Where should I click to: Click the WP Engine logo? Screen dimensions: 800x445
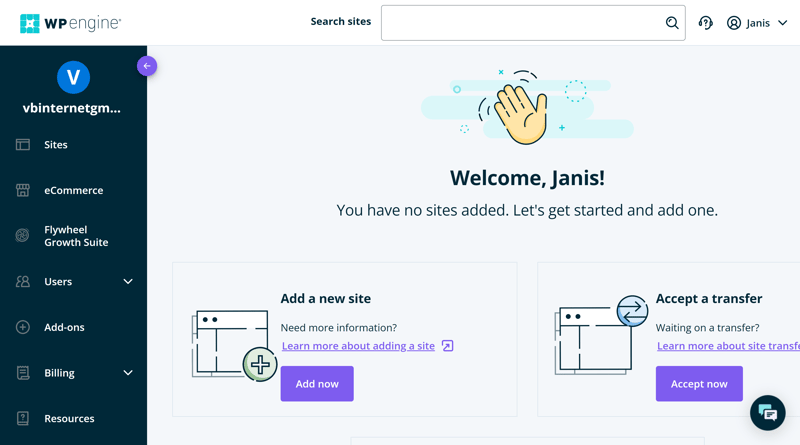(x=70, y=23)
